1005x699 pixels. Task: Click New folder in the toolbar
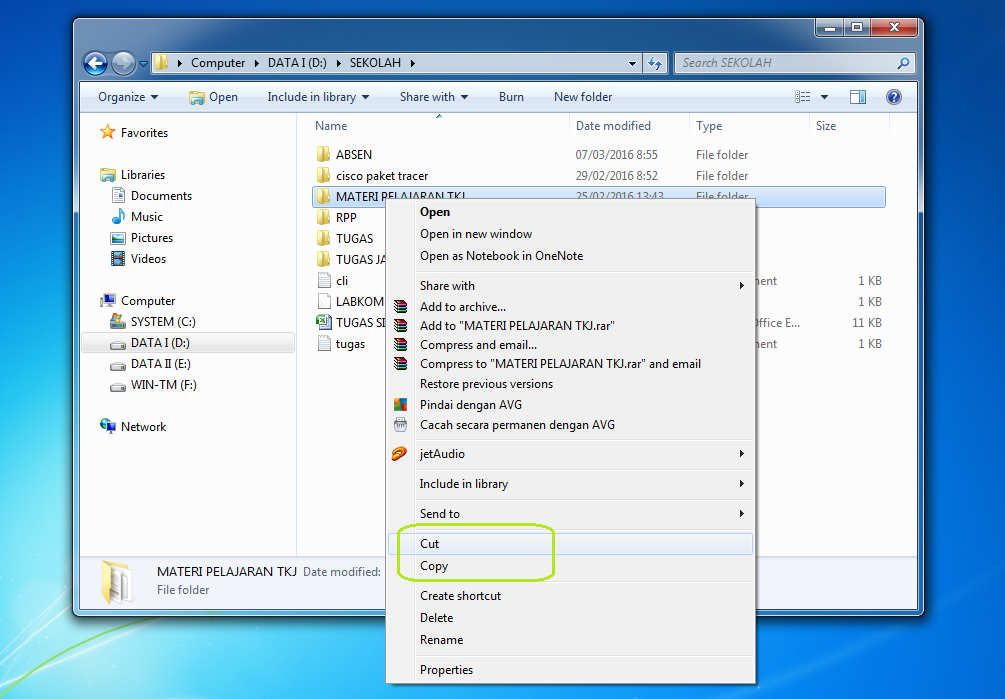coord(583,97)
